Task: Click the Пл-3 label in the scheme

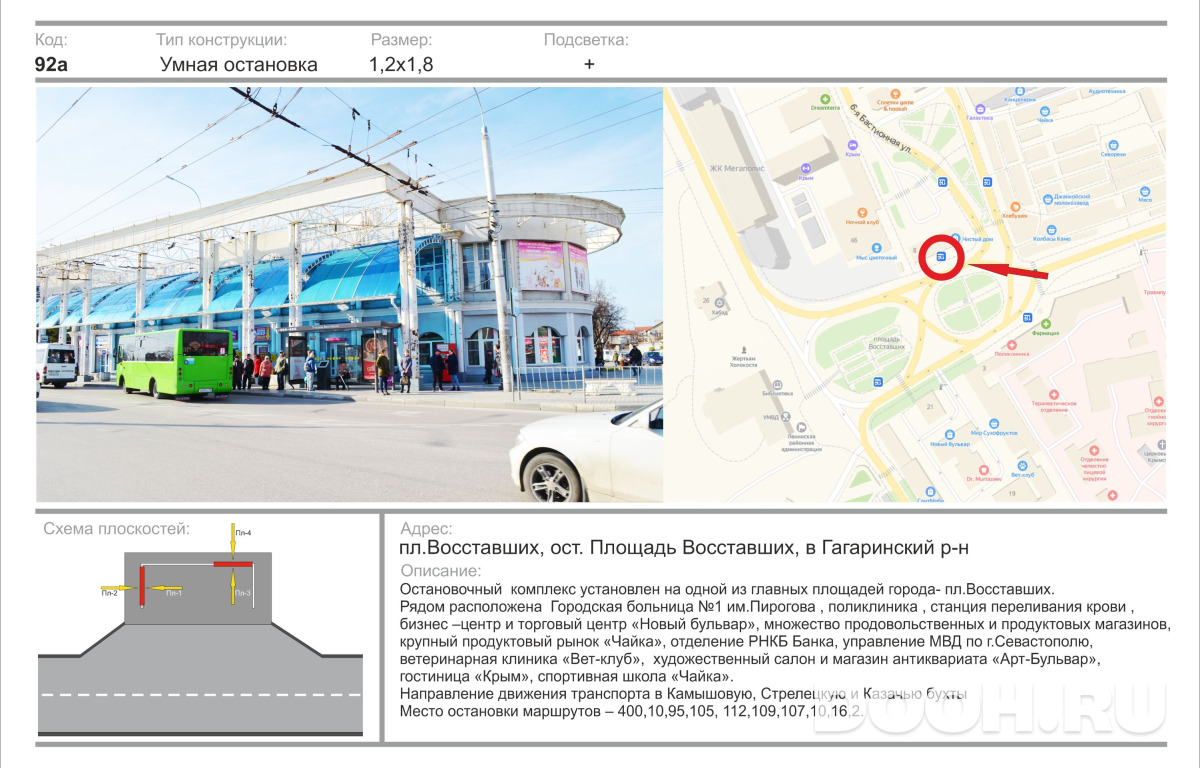Action: pos(243,594)
